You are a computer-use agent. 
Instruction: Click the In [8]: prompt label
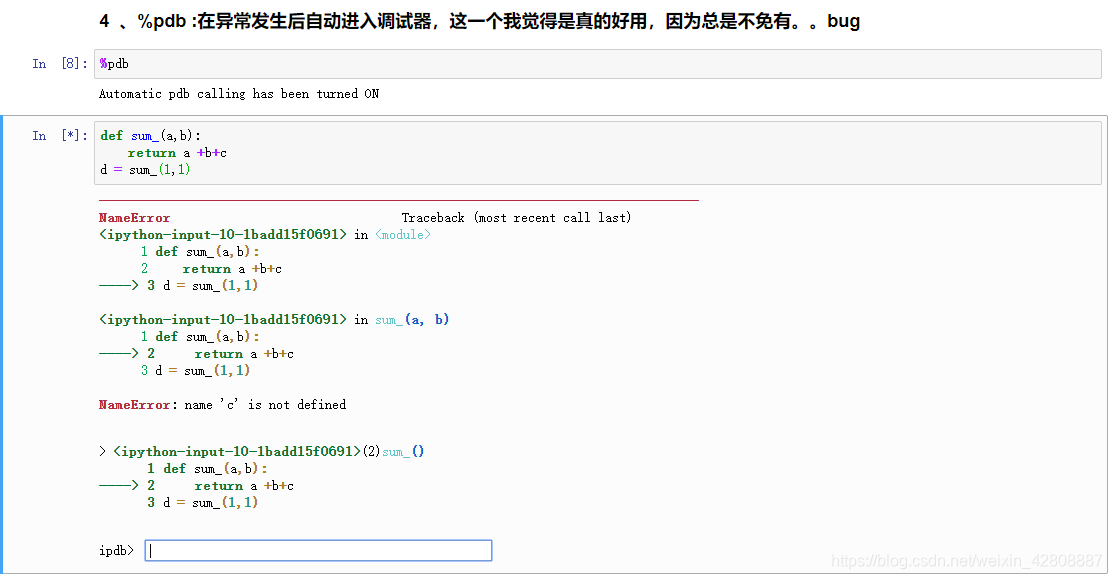[60, 64]
